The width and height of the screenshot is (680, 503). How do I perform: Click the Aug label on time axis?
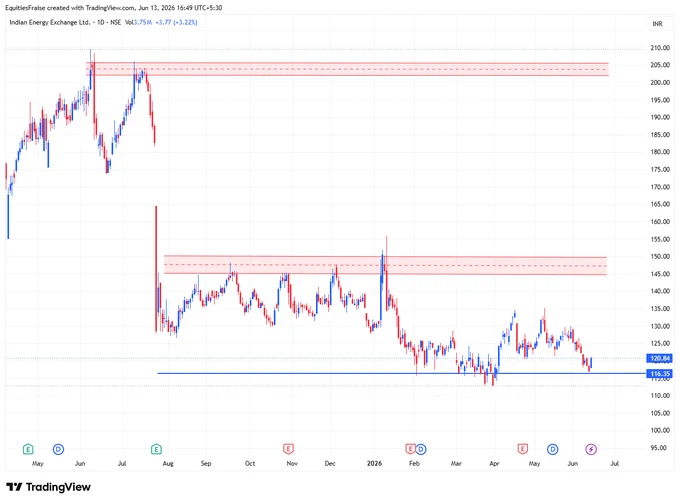click(x=168, y=464)
